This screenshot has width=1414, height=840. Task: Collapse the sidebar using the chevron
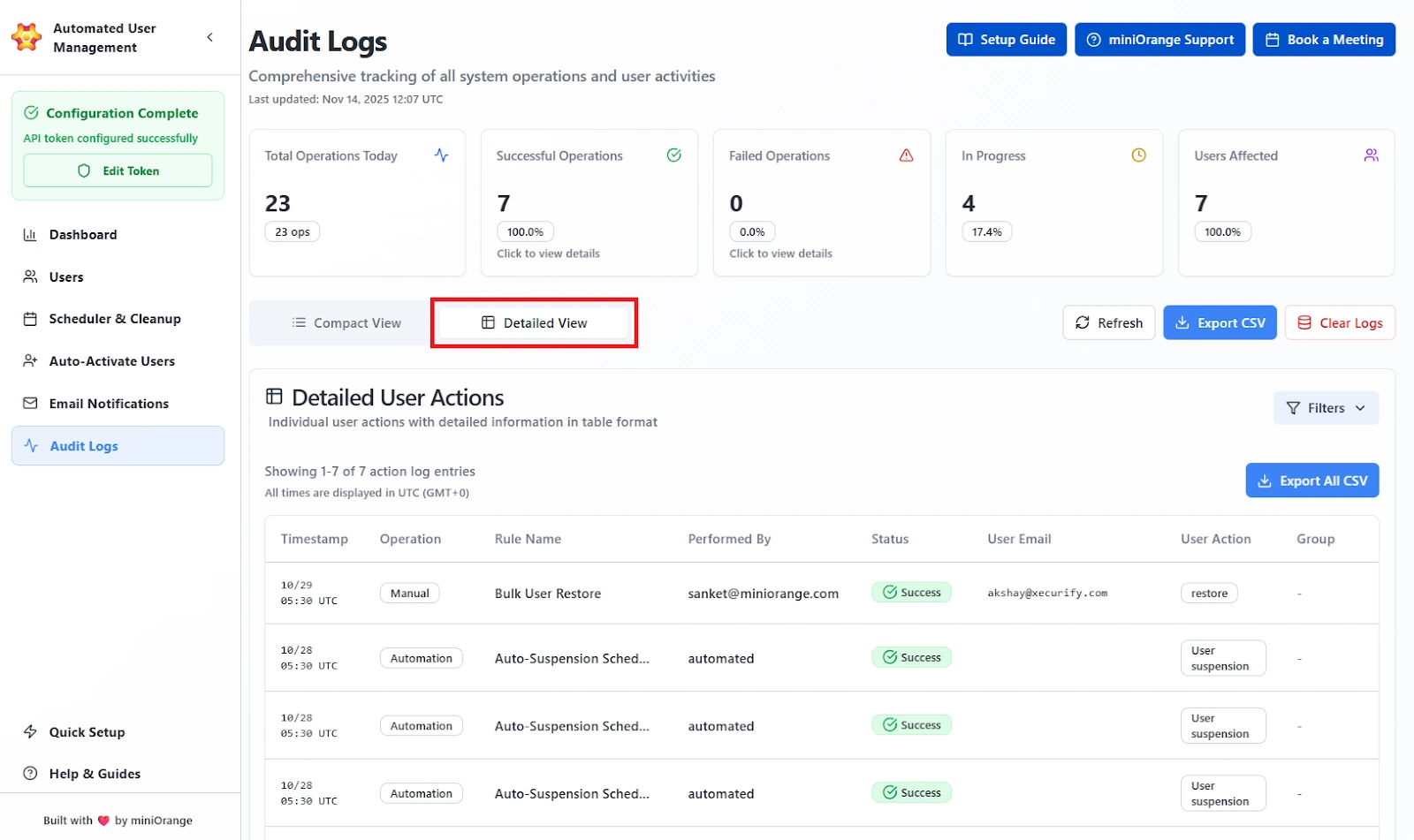[x=210, y=37]
